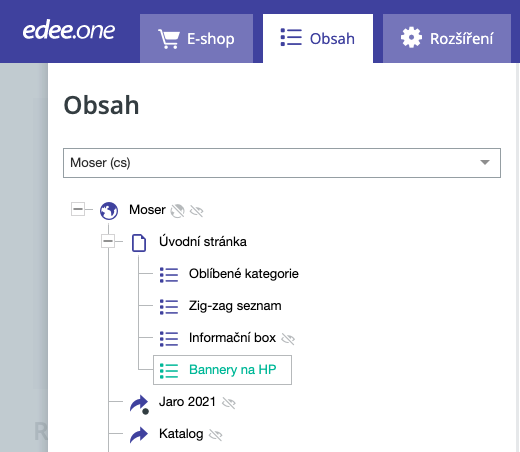Click the globe icon next to Moser

pos(109,211)
